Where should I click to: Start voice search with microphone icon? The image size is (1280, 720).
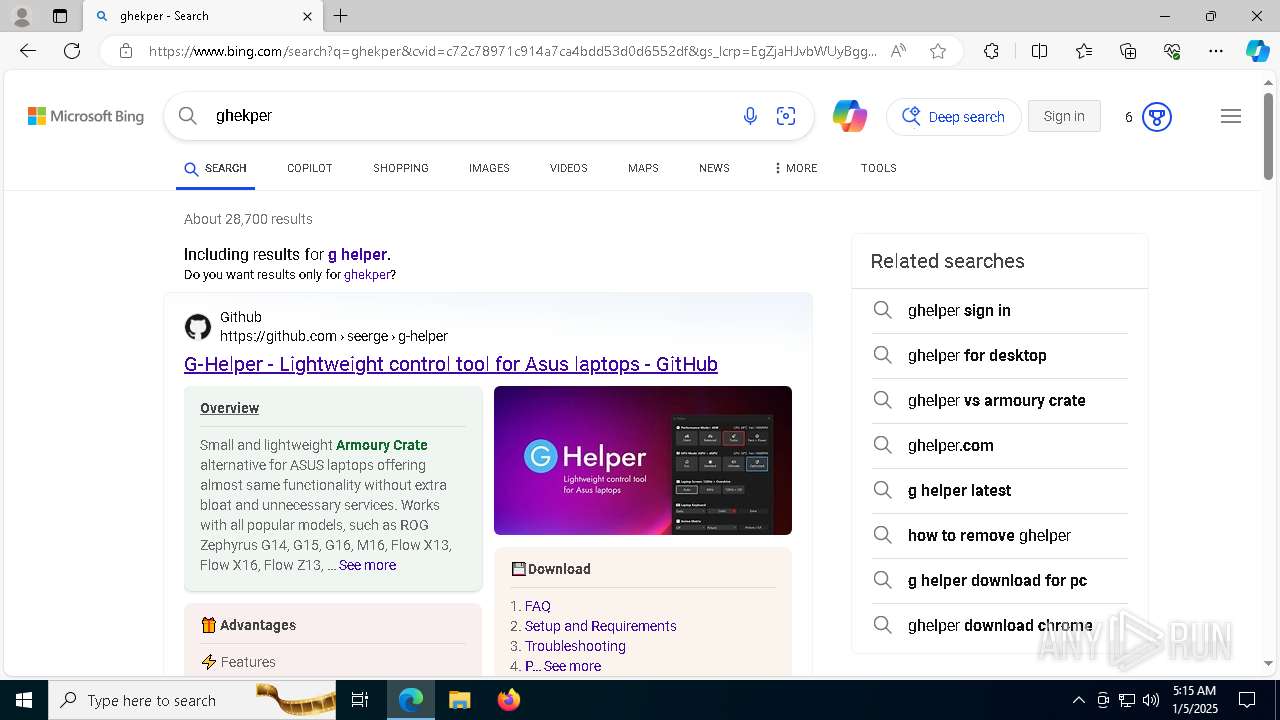pyautogui.click(x=750, y=116)
